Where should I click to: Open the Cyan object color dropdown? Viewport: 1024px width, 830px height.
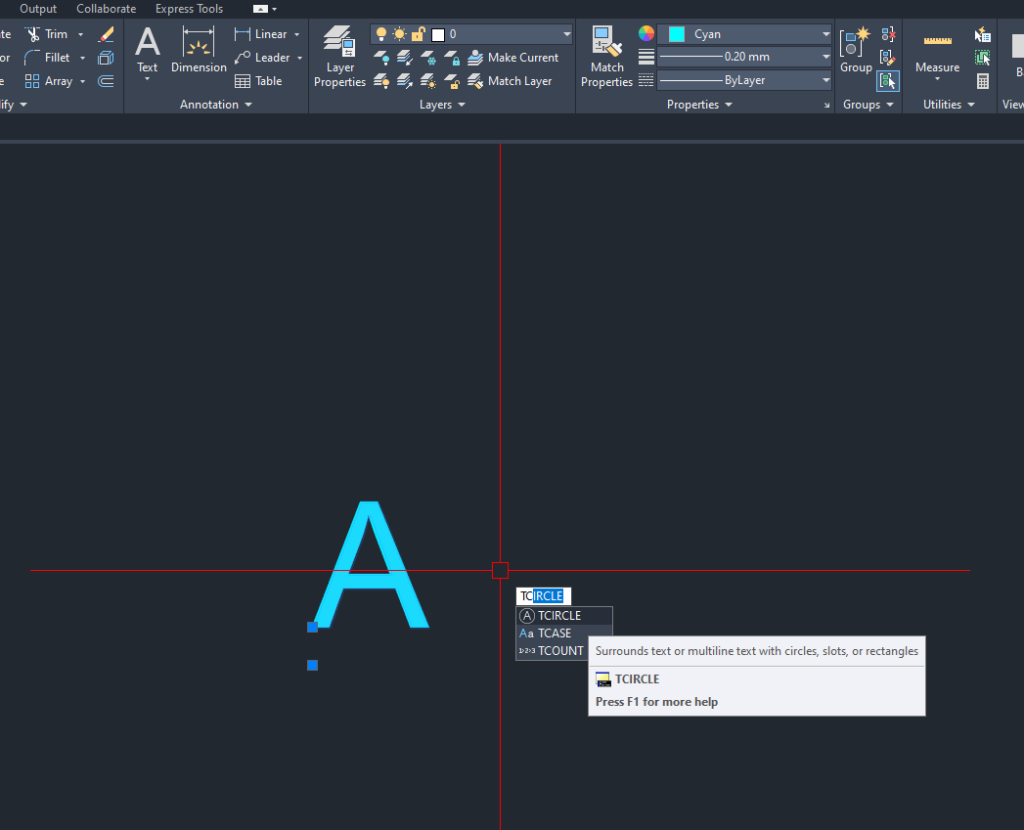pyautogui.click(x=826, y=34)
